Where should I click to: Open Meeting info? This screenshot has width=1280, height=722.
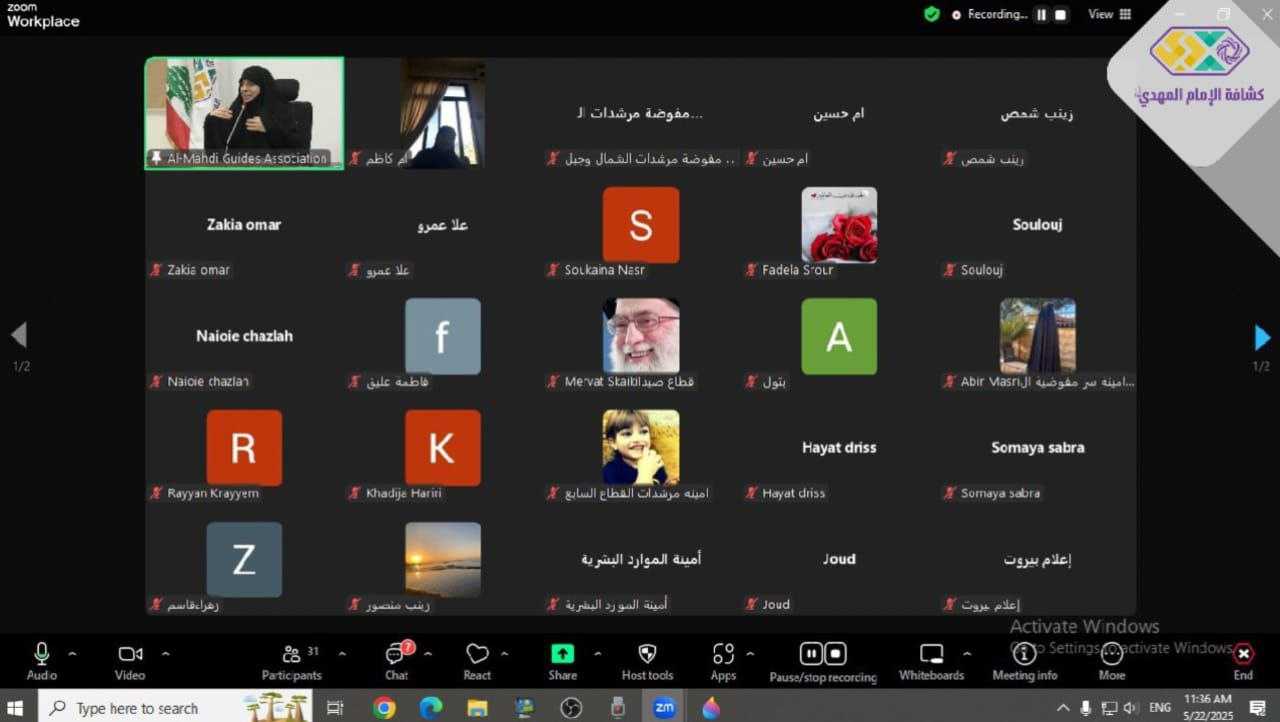(x=1024, y=661)
